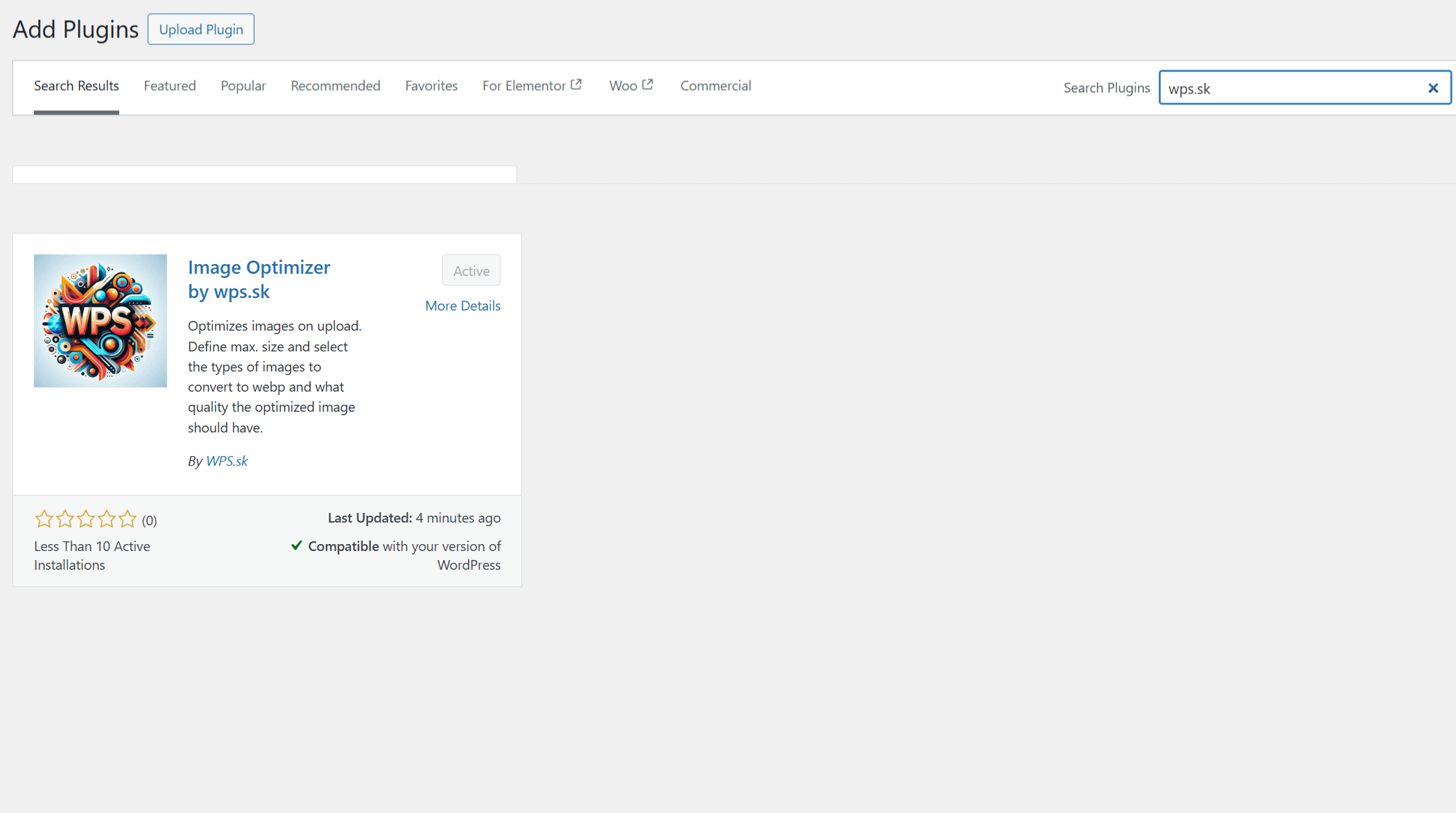The height and width of the screenshot is (813, 1456).
Task: Click the disabled Active button
Action: (471, 271)
